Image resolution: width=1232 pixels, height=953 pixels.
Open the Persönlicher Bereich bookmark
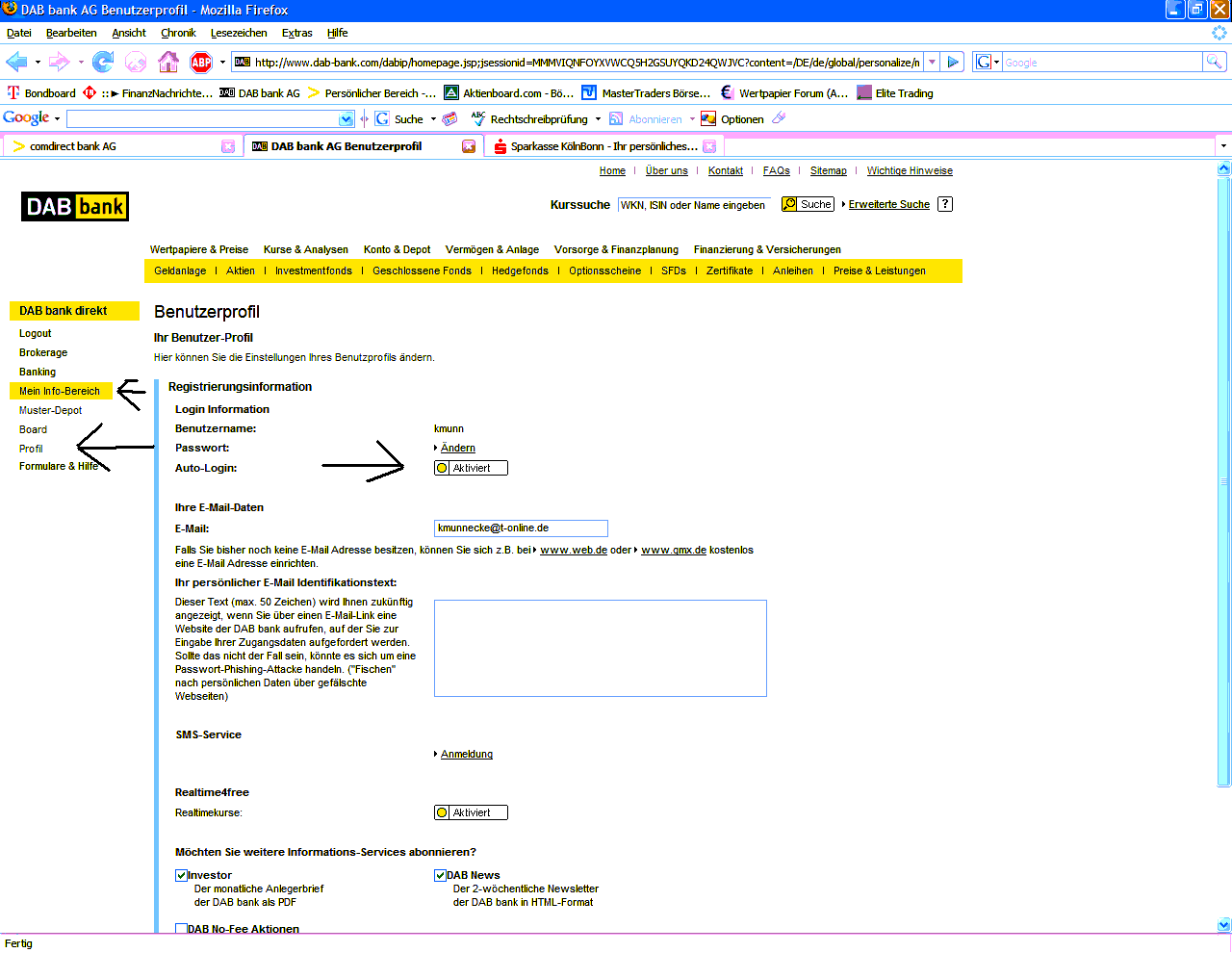click(x=372, y=93)
